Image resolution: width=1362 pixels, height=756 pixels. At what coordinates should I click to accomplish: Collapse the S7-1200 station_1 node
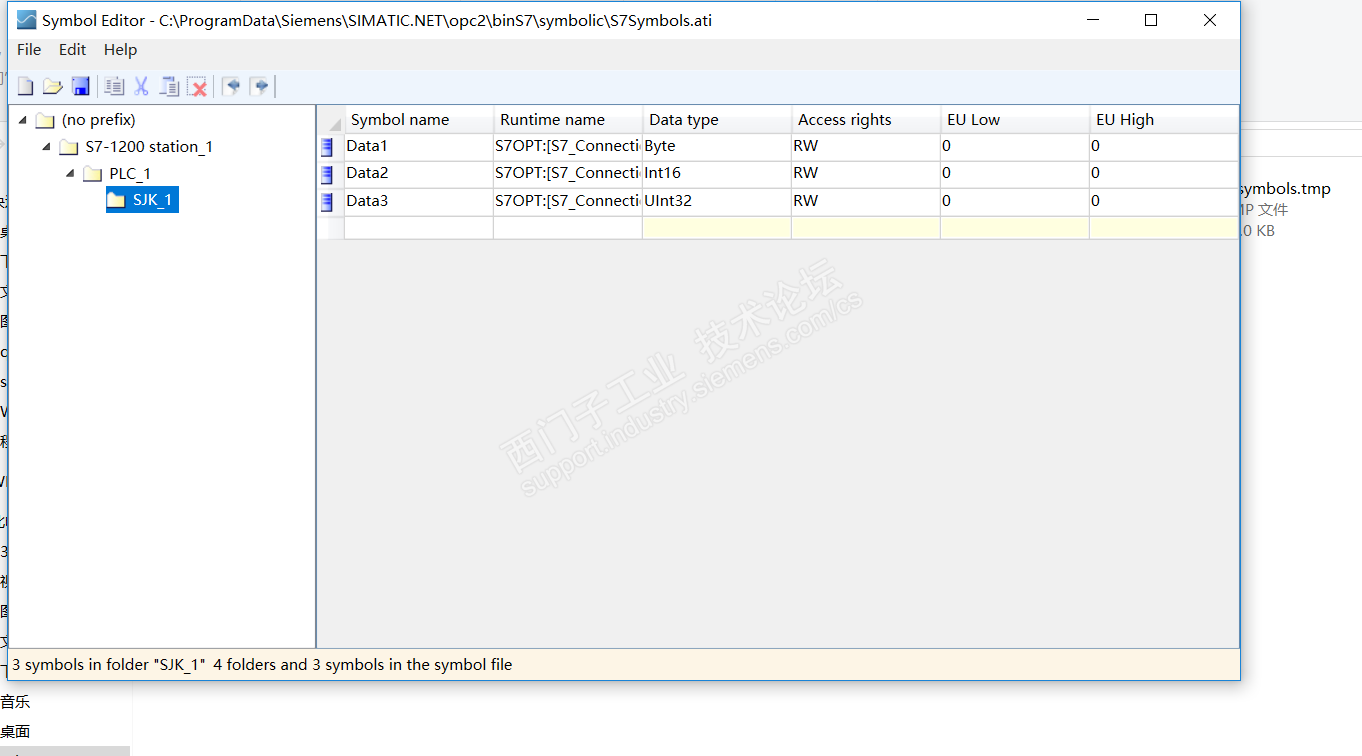(47, 147)
